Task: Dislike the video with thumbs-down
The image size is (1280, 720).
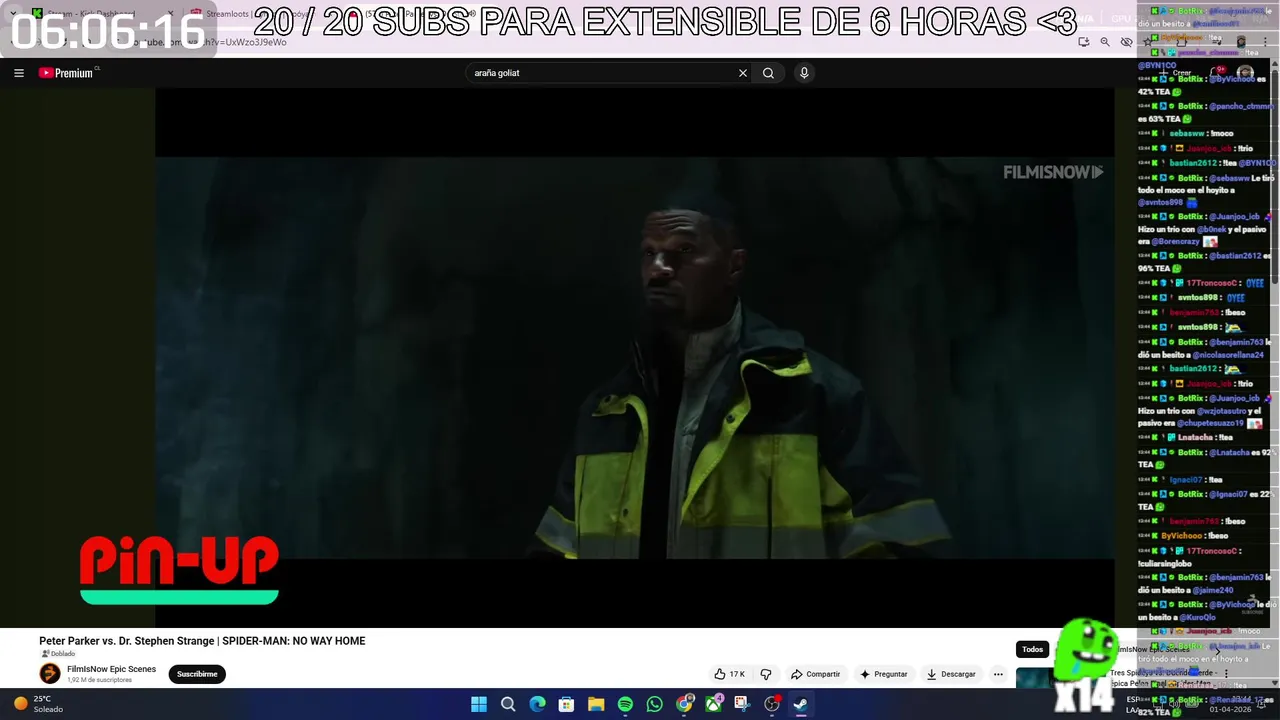Action: click(766, 674)
